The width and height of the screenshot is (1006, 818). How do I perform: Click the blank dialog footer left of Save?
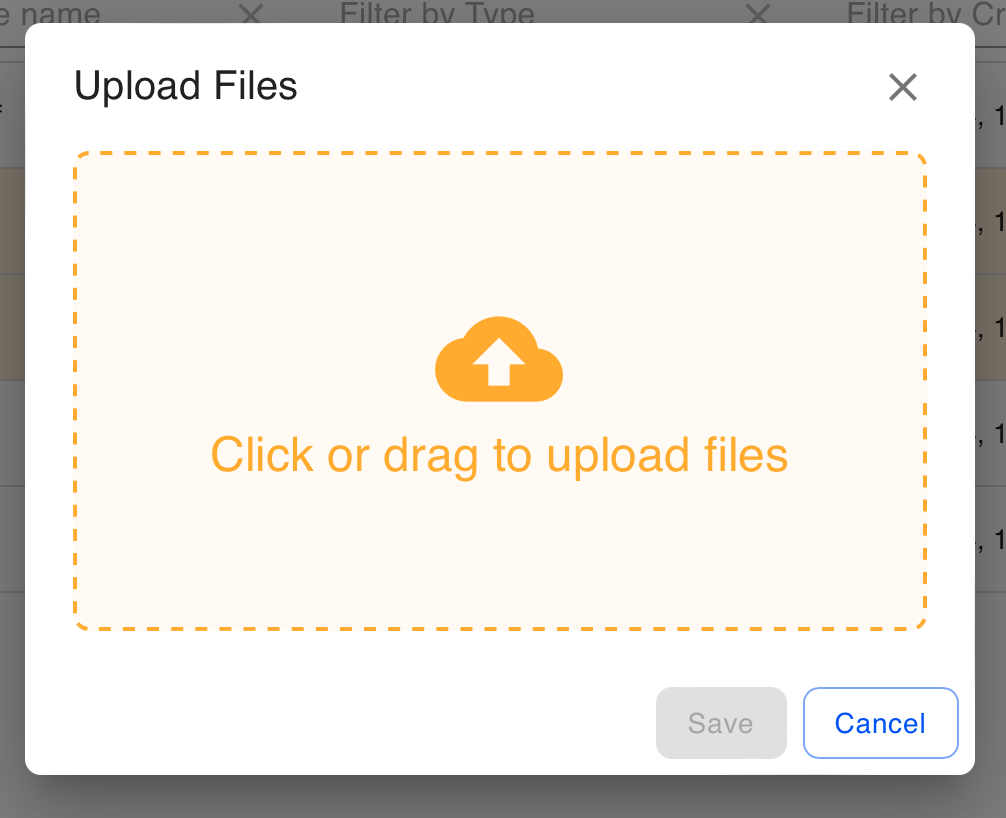click(x=340, y=723)
